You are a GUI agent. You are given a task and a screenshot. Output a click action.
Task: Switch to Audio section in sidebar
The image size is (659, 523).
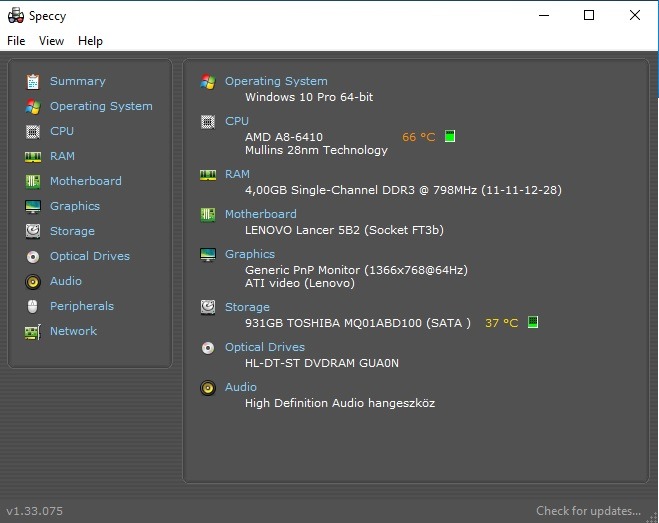click(66, 281)
